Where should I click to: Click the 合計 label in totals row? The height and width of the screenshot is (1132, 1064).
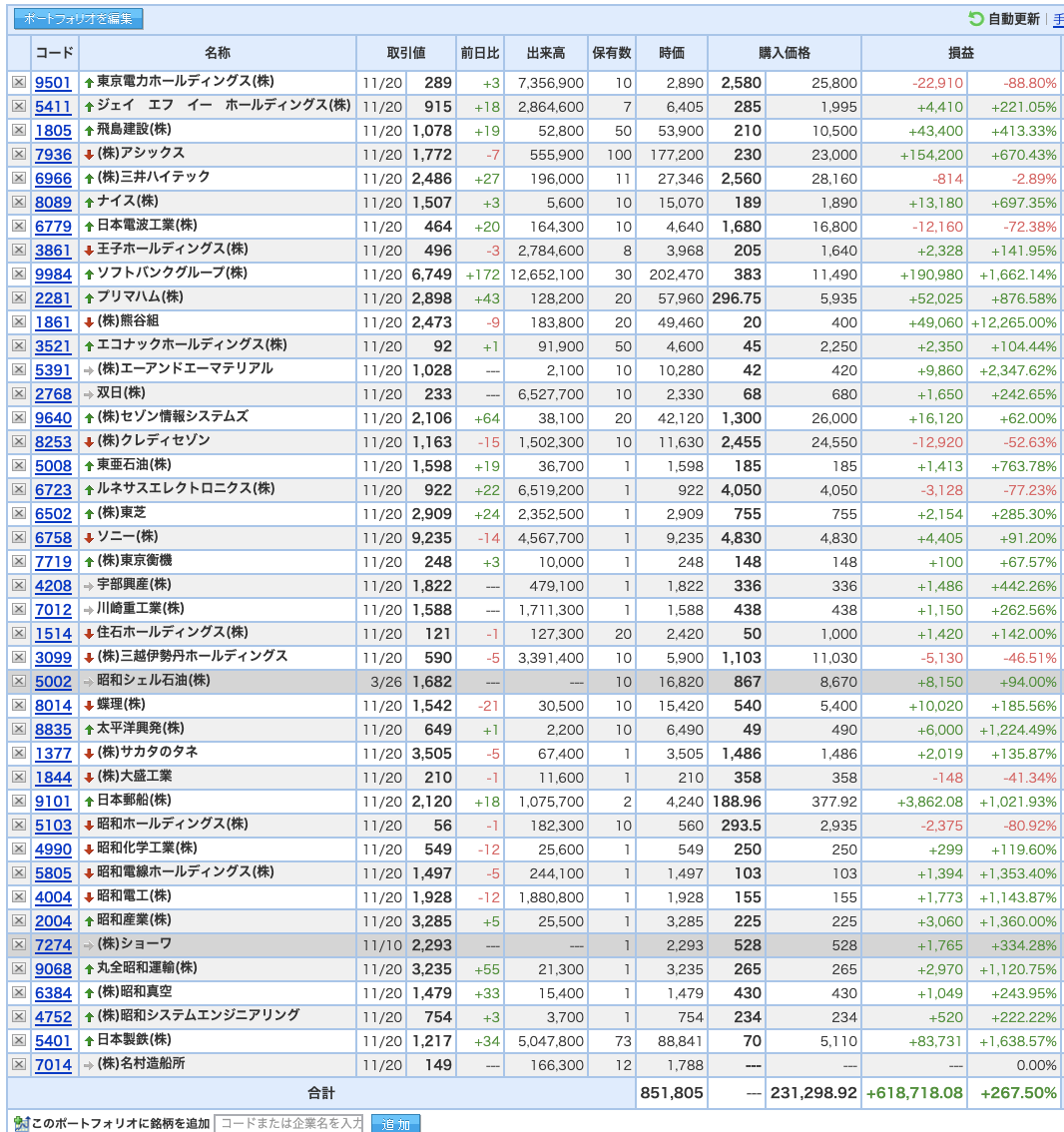[x=321, y=1093]
